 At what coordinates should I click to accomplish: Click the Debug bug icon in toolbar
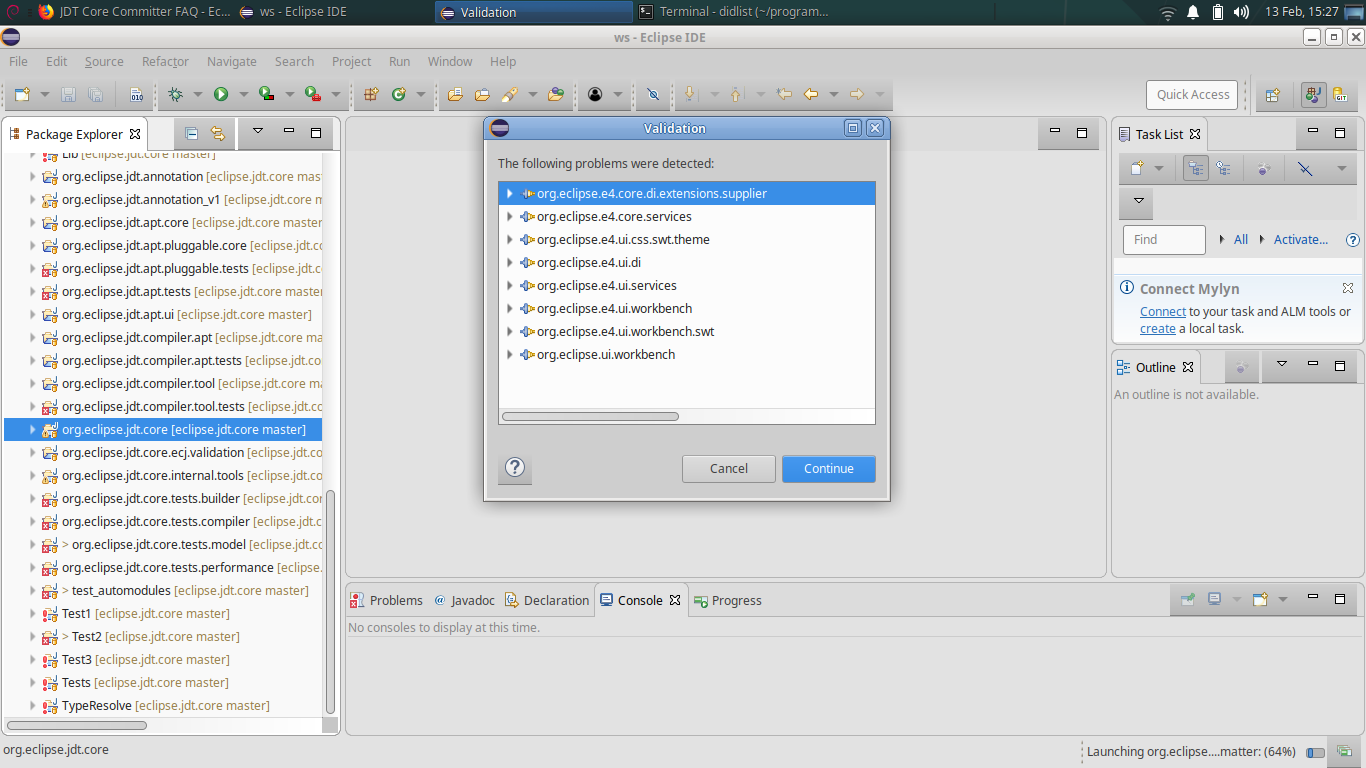click(x=175, y=94)
